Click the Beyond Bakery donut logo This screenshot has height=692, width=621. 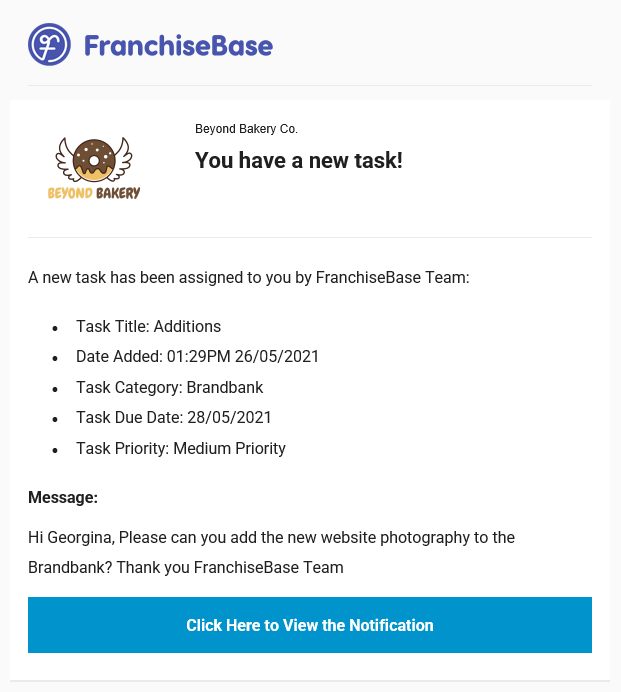pos(94,160)
